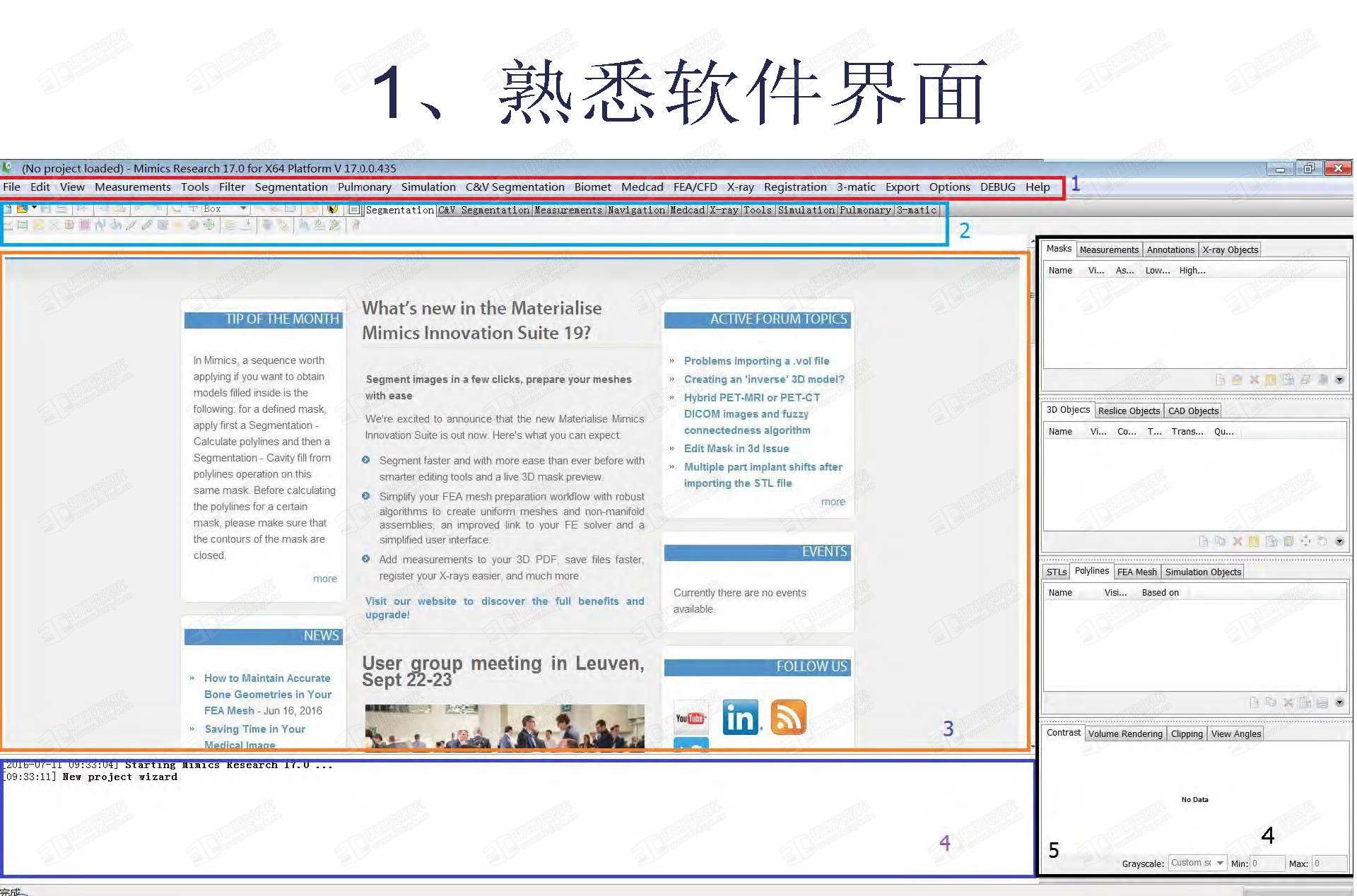Screen dimensions: 1357x896
Task: Click the load mask folder icon in Masks panel
Action: pyautogui.click(x=1237, y=379)
